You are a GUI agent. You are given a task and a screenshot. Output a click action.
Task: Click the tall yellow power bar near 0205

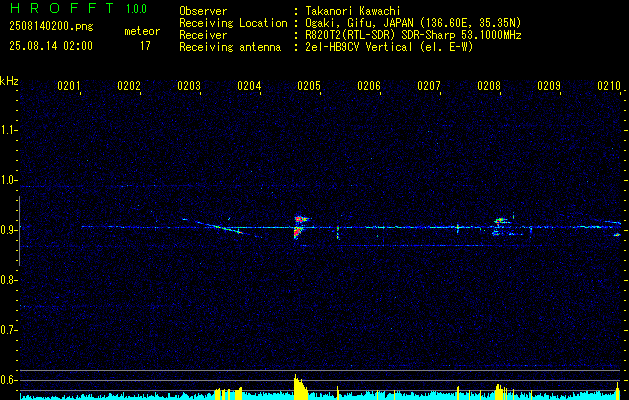click(x=300, y=387)
